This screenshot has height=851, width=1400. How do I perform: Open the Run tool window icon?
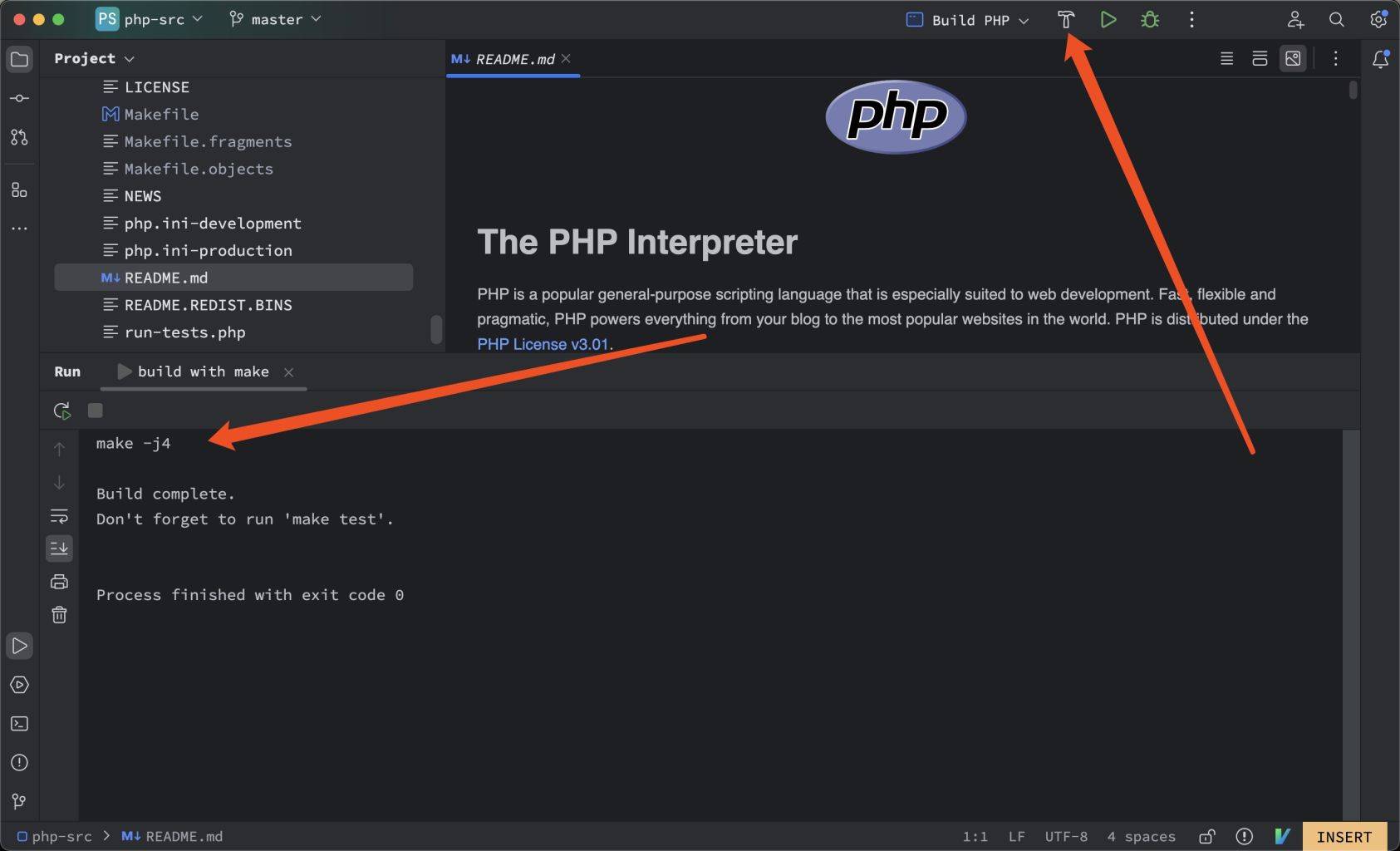[x=19, y=646]
